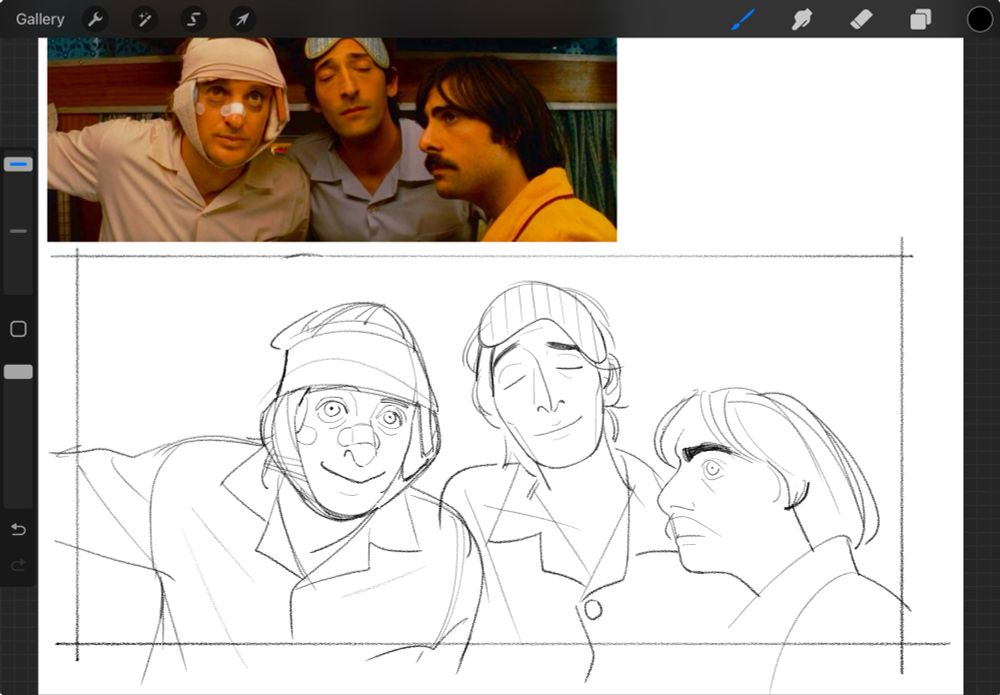Tap the brush opacity slider handle
The height and width of the screenshot is (695, 1000).
(x=18, y=372)
